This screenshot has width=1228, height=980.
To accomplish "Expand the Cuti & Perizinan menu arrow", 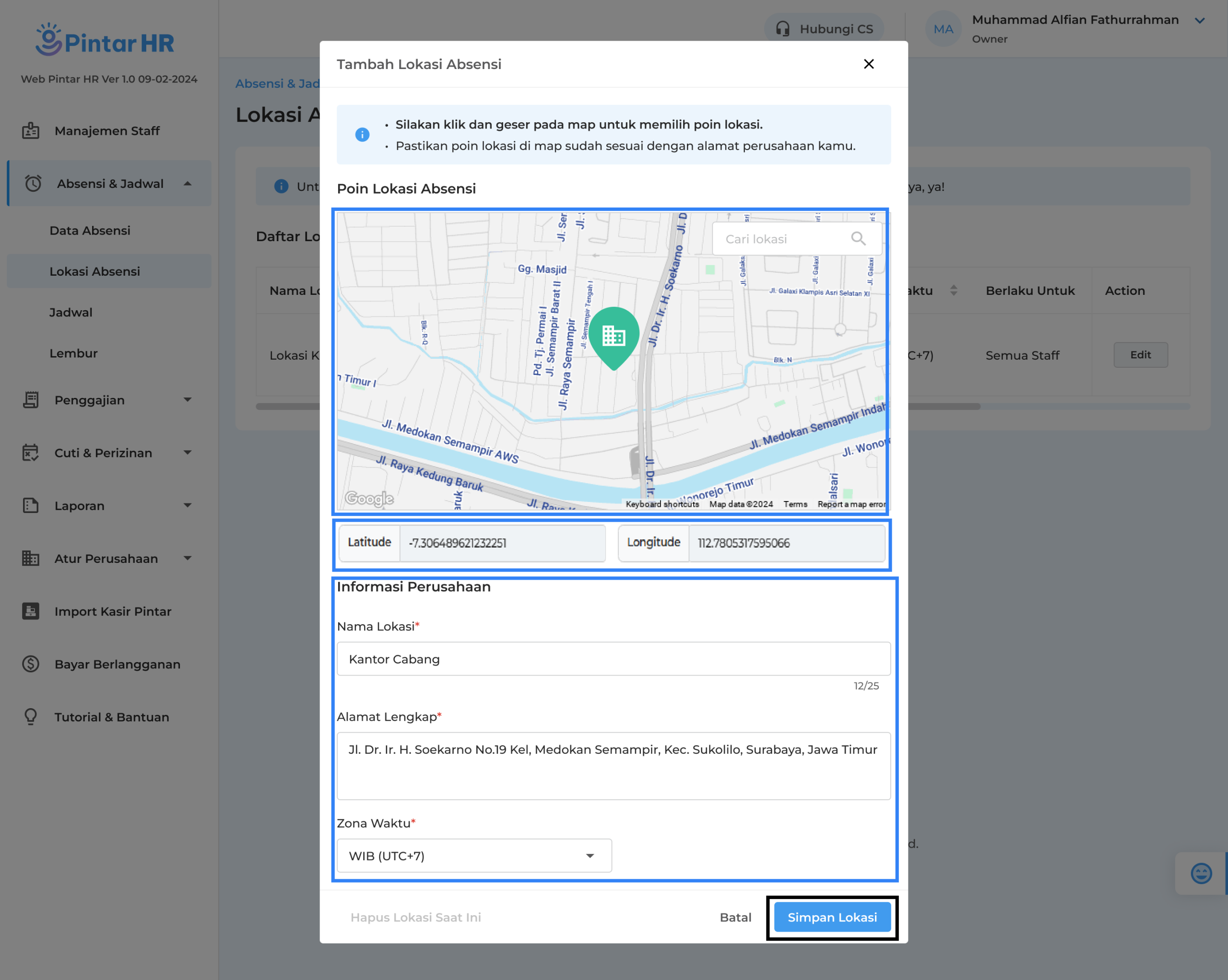I will 188,453.
